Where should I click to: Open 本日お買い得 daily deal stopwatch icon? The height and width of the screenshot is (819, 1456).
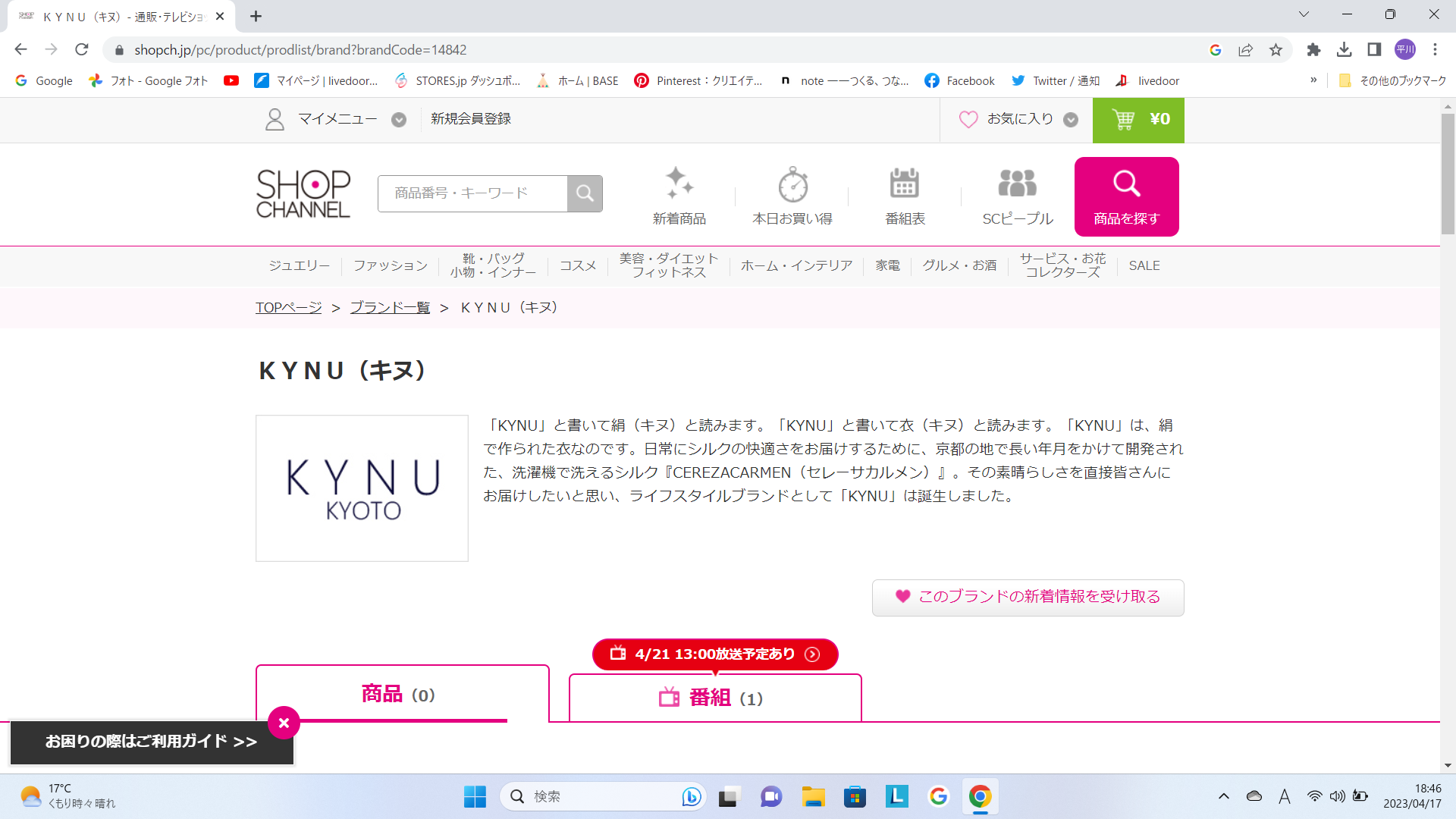tap(792, 196)
